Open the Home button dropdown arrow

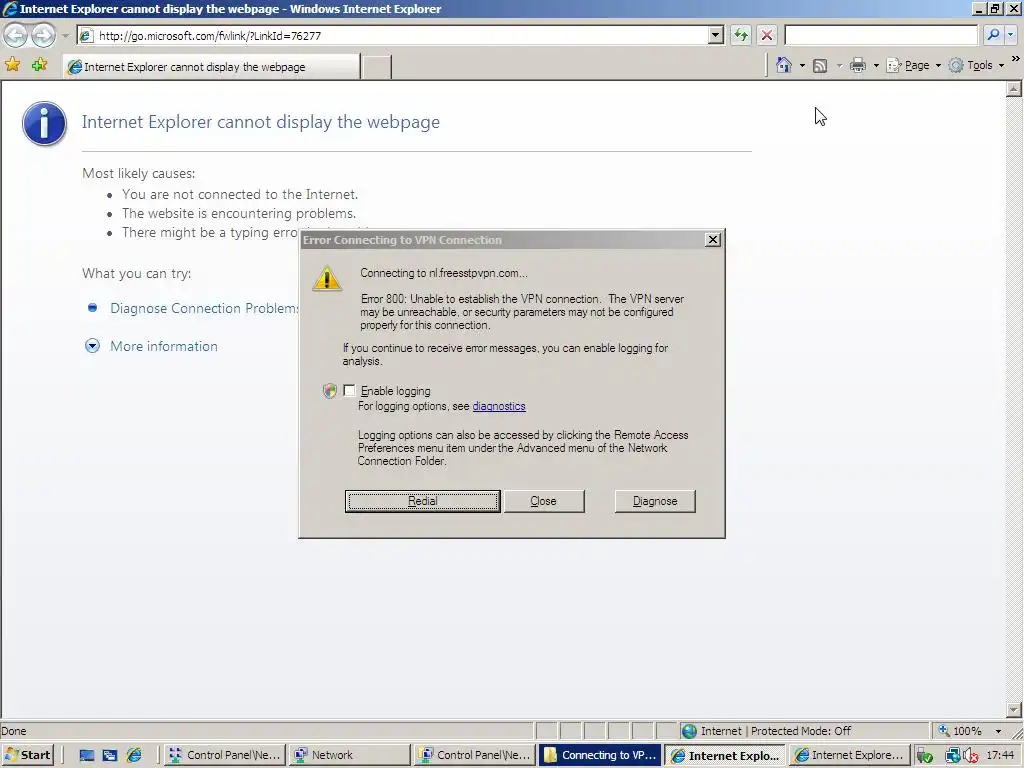tap(802, 65)
